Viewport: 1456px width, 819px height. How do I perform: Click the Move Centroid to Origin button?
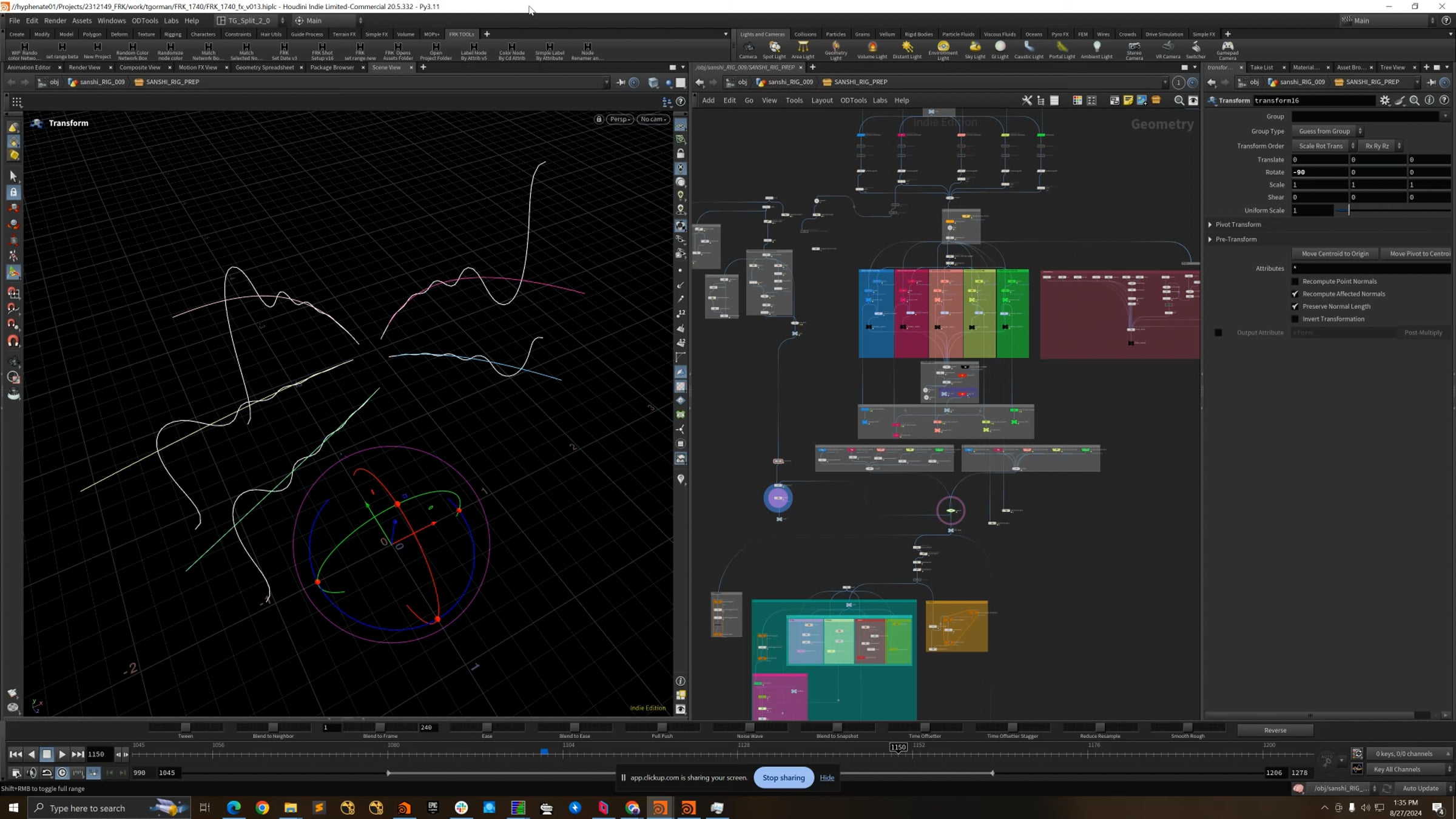(x=1335, y=254)
